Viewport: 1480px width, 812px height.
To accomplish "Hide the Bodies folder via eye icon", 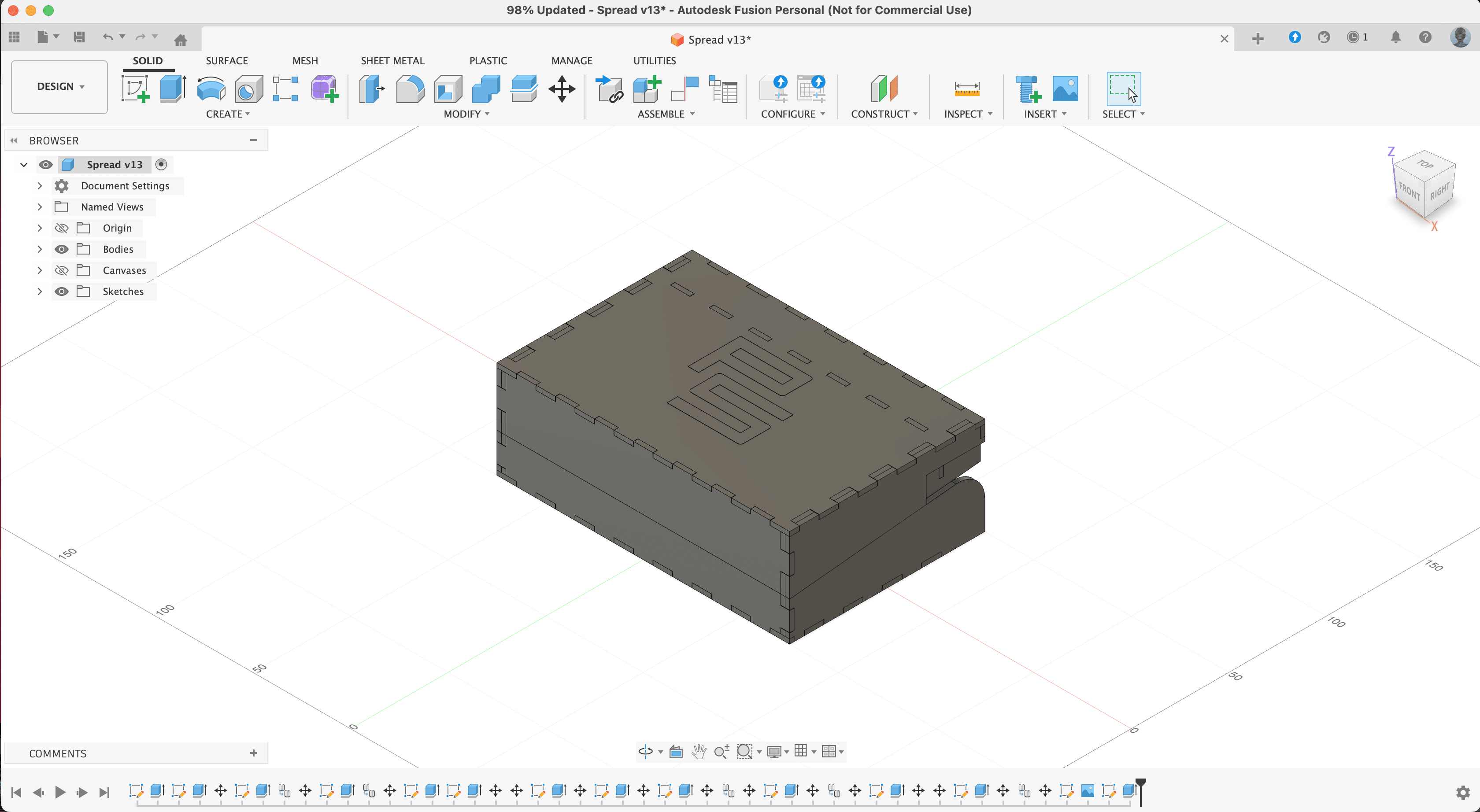I will (x=62, y=249).
